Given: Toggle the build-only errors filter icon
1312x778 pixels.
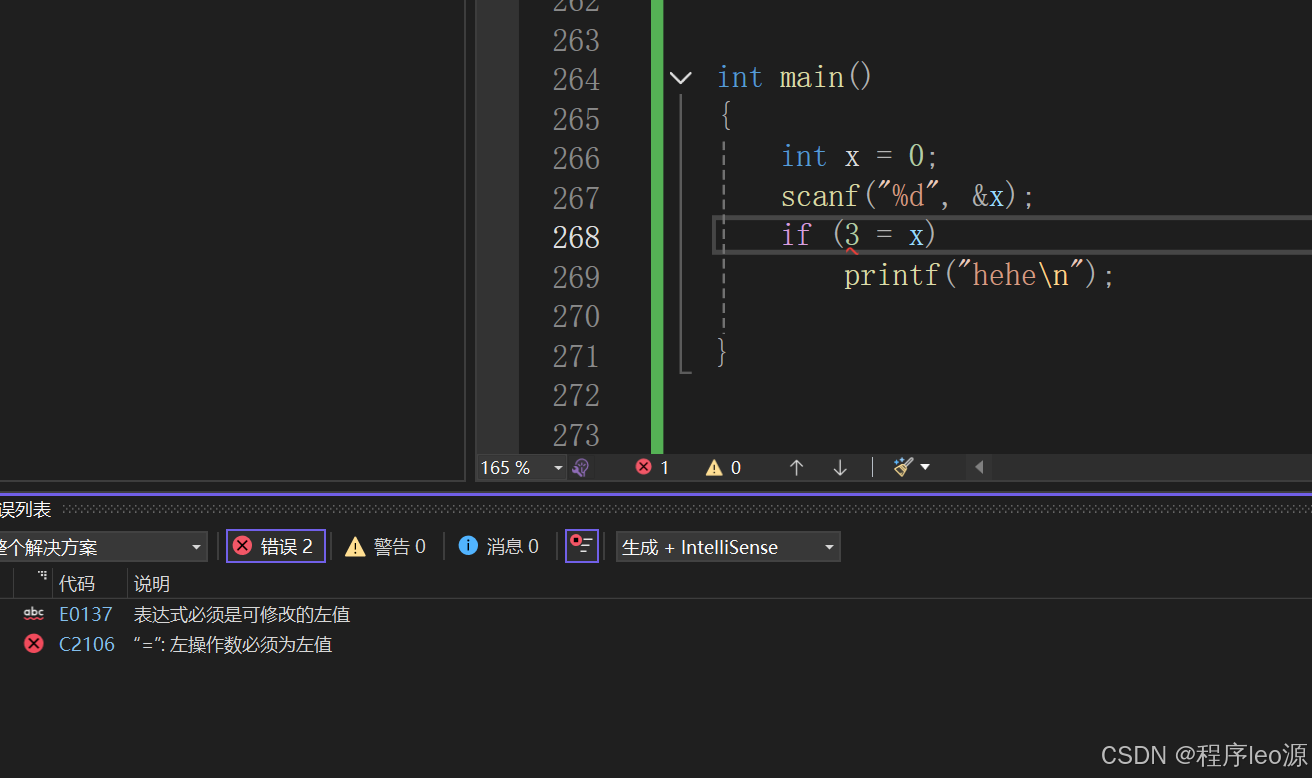Looking at the screenshot, I should coord(582,546).
